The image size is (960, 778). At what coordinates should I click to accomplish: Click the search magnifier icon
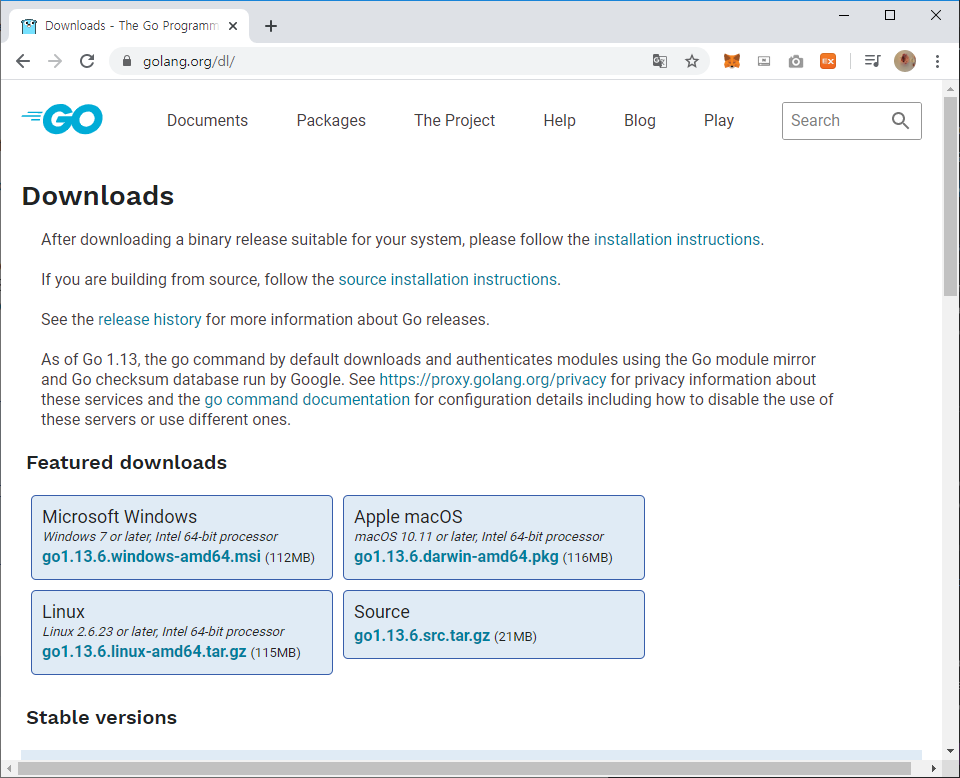coord(900,121)
